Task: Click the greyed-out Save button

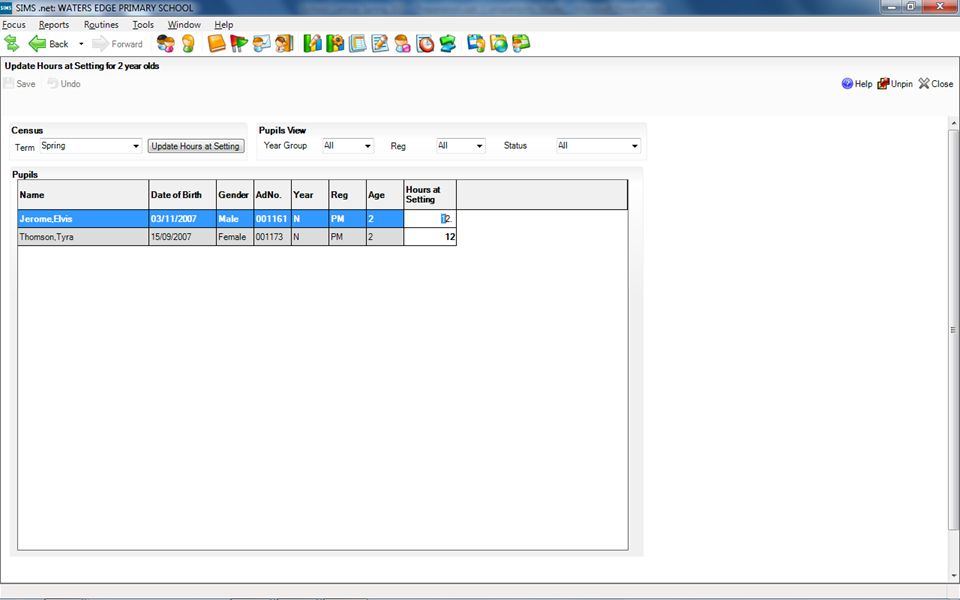Action: 20,84
